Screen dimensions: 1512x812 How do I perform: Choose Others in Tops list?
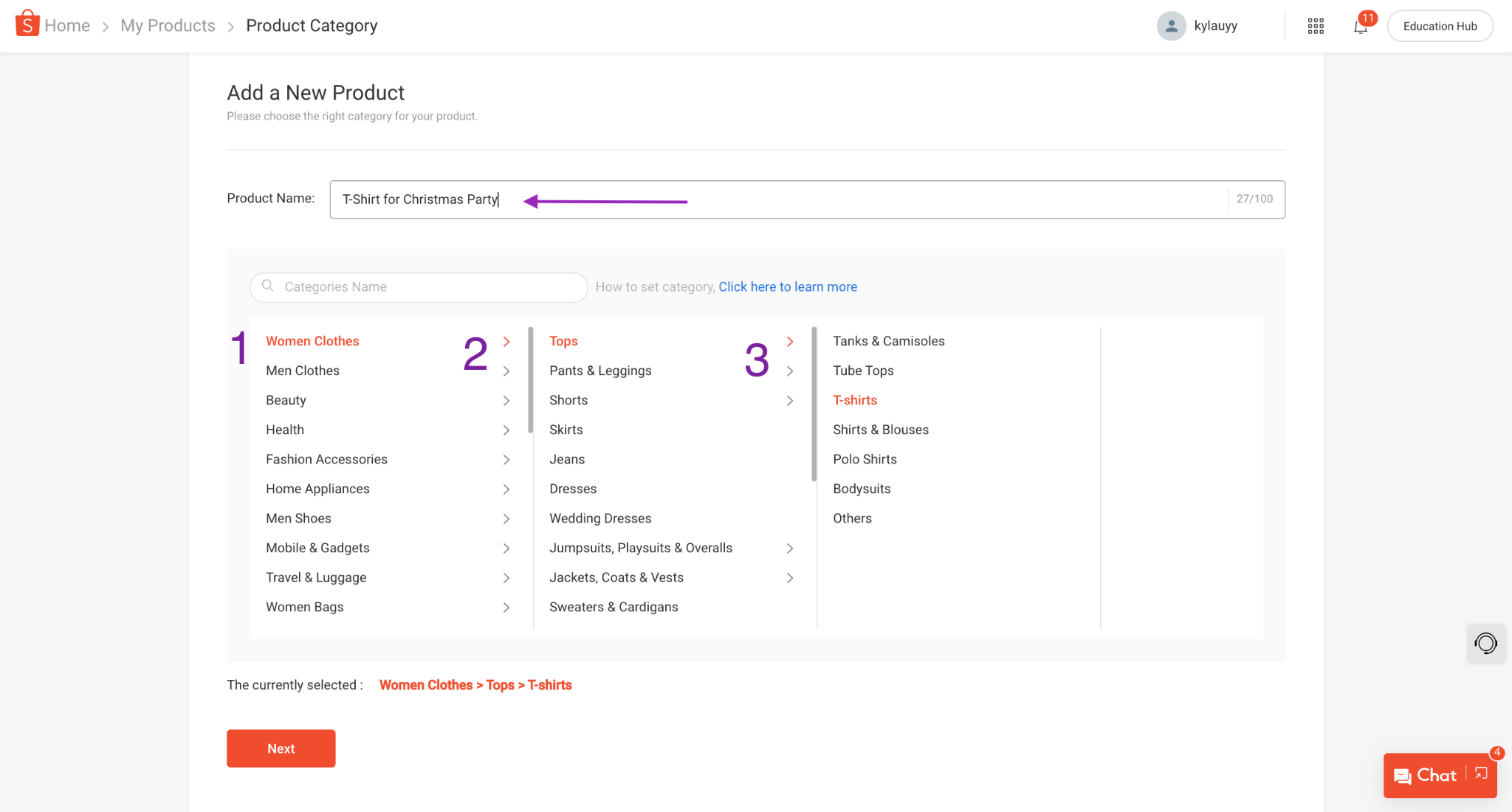852,518
